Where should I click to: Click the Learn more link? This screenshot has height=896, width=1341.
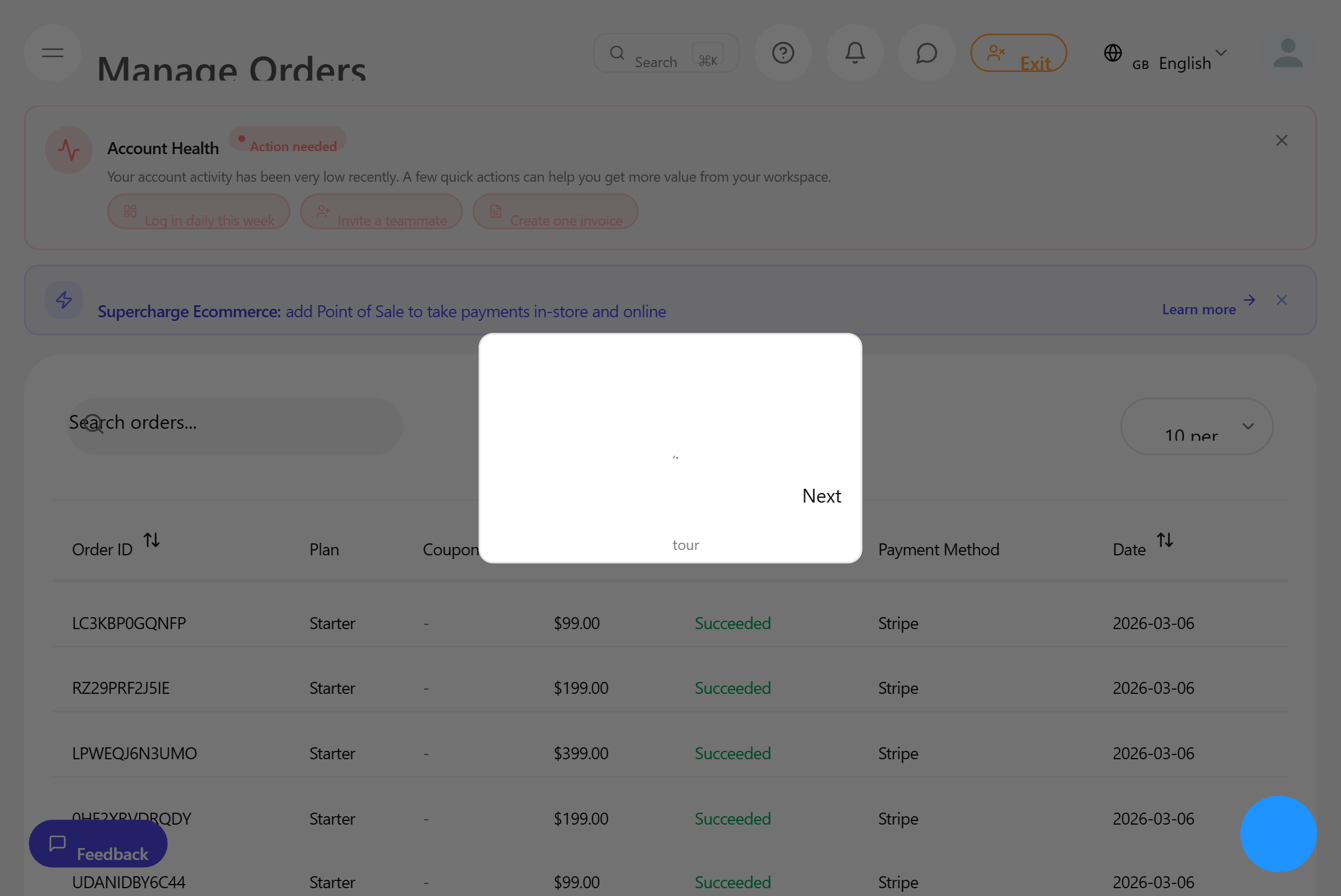1198,308
